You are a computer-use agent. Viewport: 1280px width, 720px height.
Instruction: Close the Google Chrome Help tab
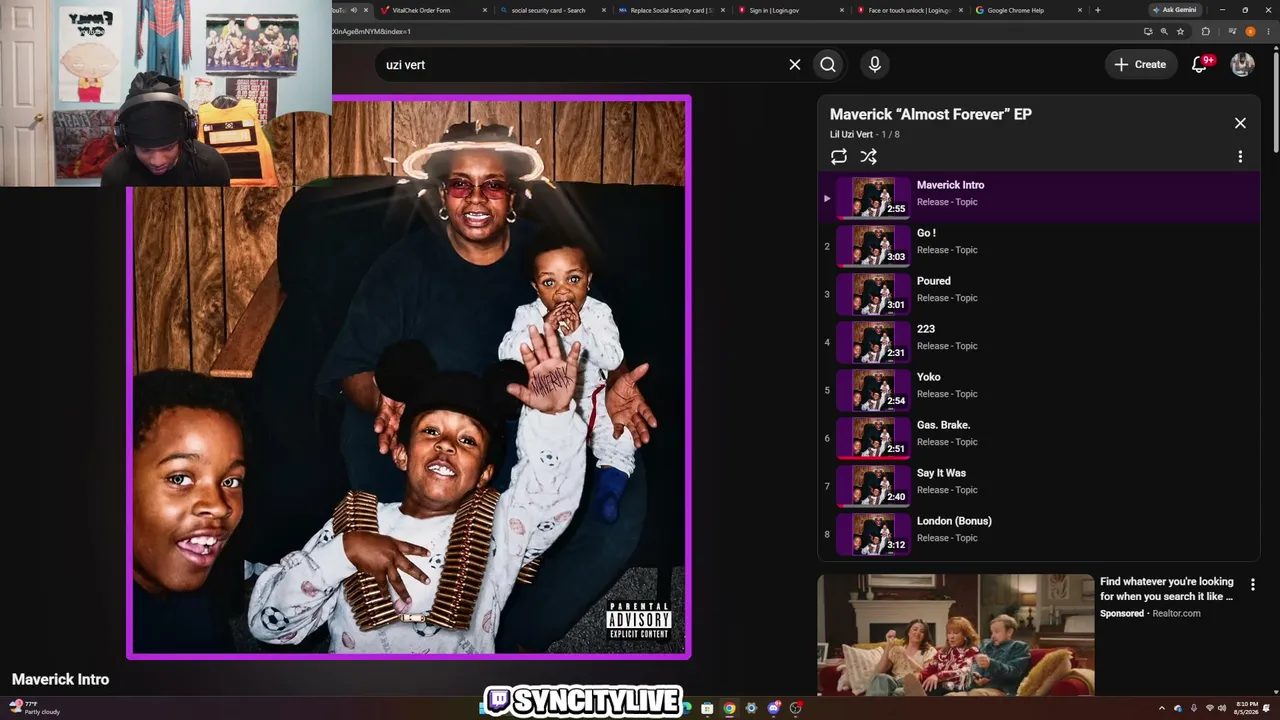click(1080, 10)
